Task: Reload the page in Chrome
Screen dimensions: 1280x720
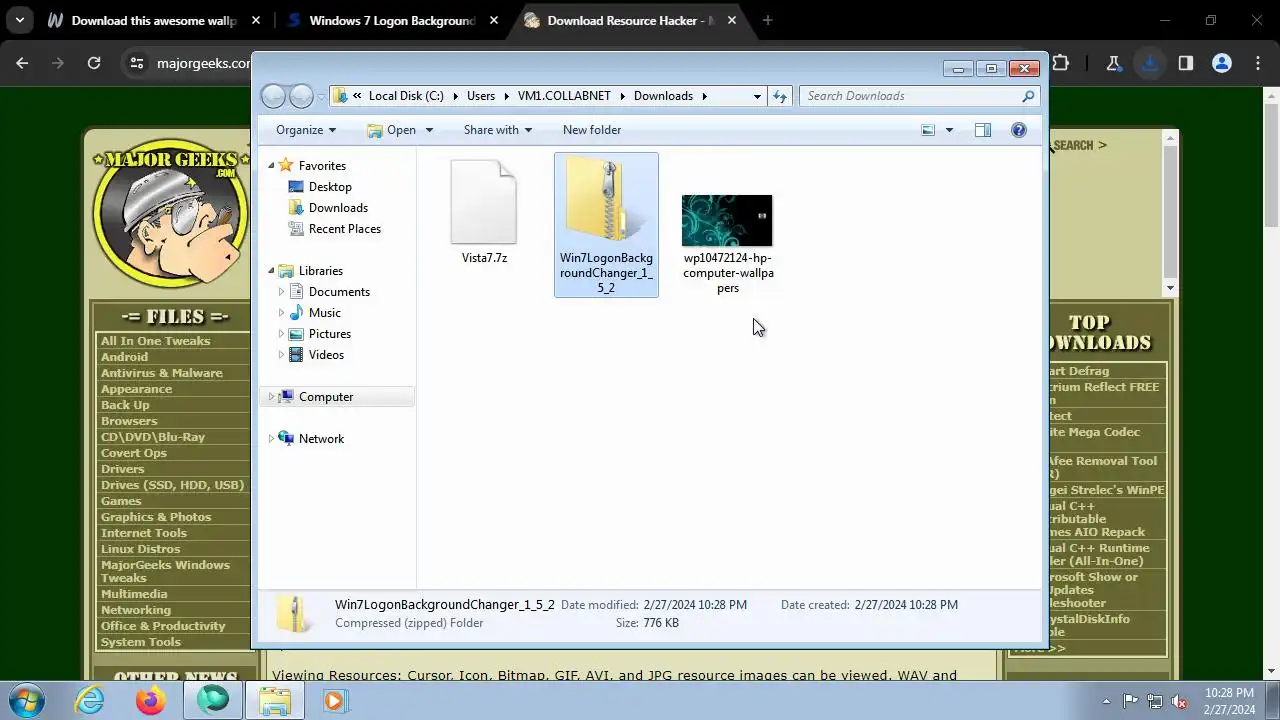Action: click(x=94, y=63)
